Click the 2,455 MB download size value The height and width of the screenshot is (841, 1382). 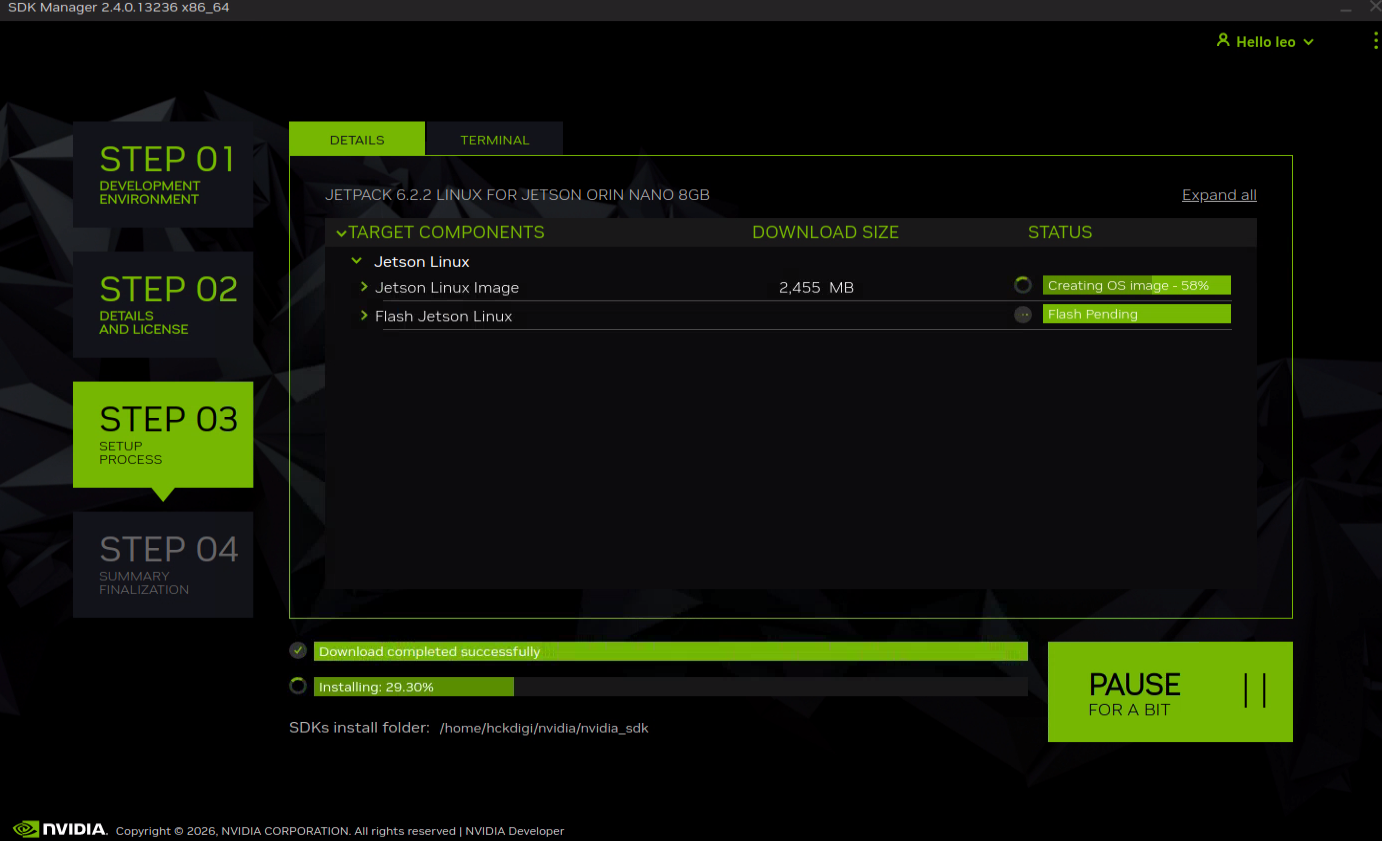[x=816, y=288]
